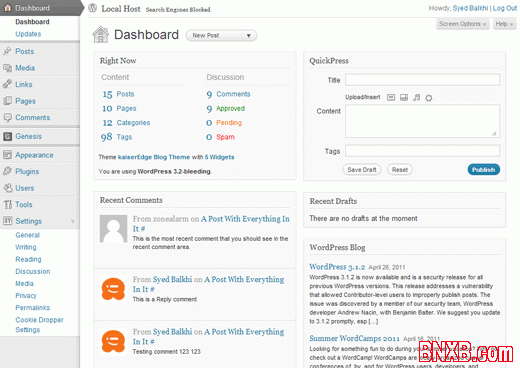Focus the QuickPress Content textarea
This screenshot has width=520, height=368.
coord(423,121)
